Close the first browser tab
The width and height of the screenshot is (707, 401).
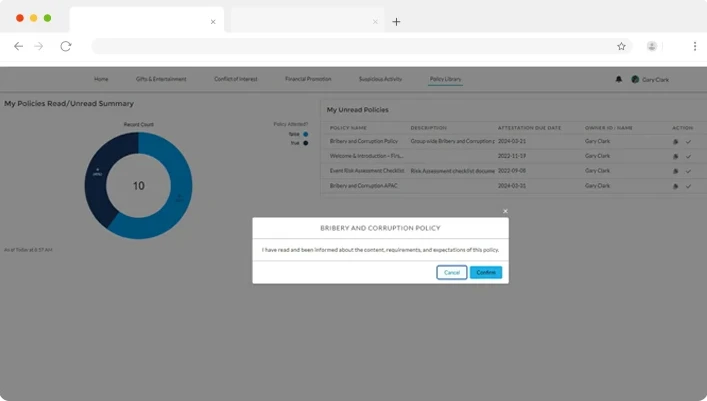click(x=213, y=22)
